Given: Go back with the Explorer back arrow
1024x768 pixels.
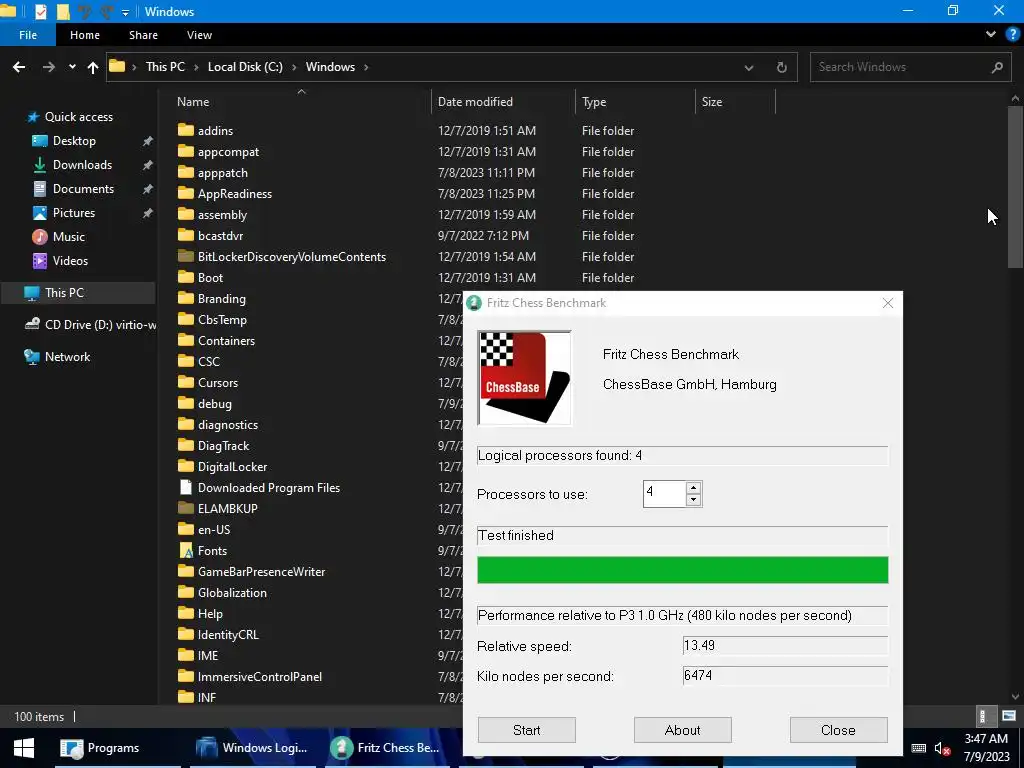Looking at the screenshot, I should click(19, 67).
